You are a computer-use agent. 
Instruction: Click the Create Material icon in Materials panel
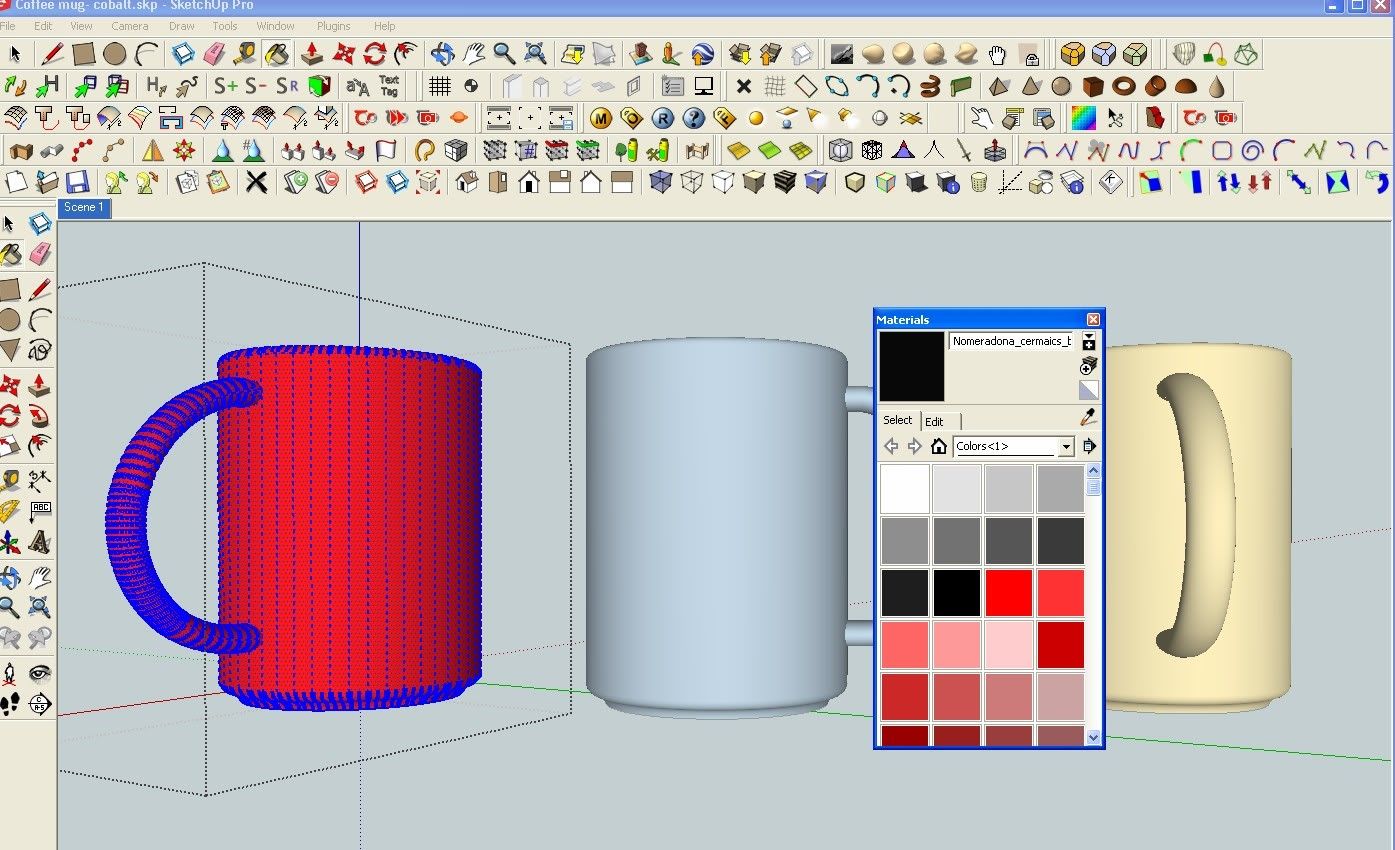coord(1089,366)
